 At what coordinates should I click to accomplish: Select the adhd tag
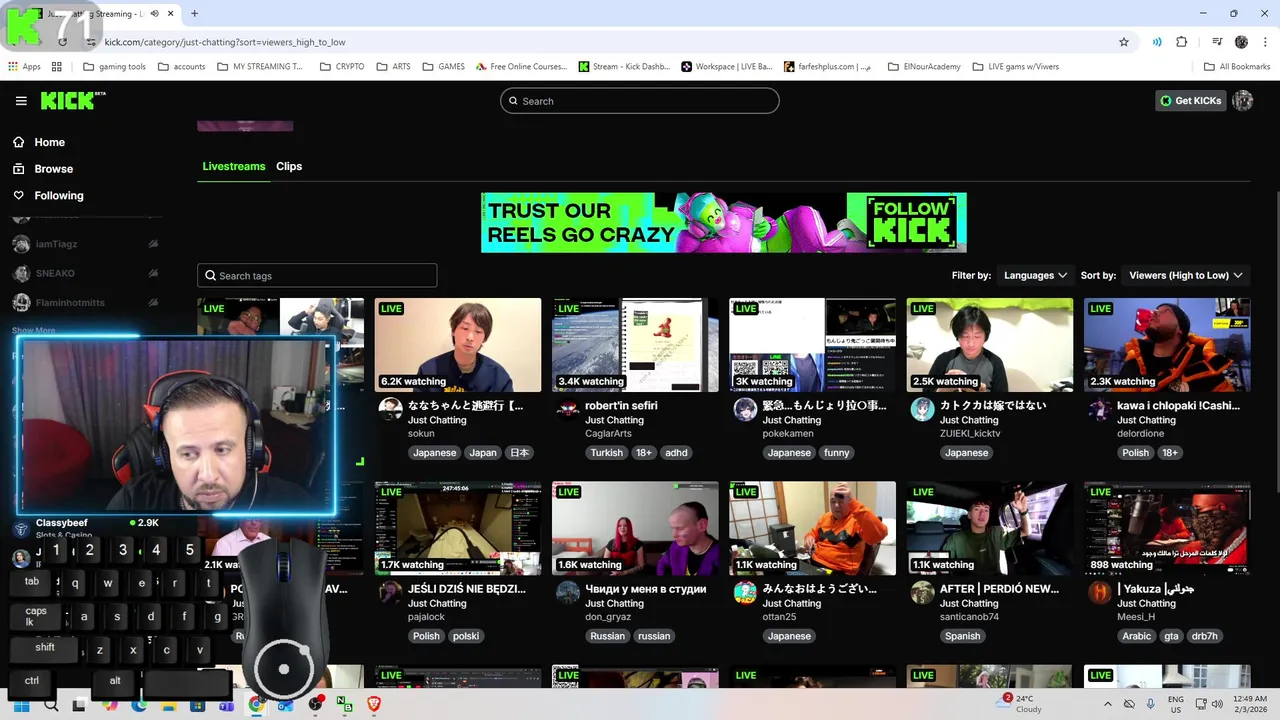[676, 453]
